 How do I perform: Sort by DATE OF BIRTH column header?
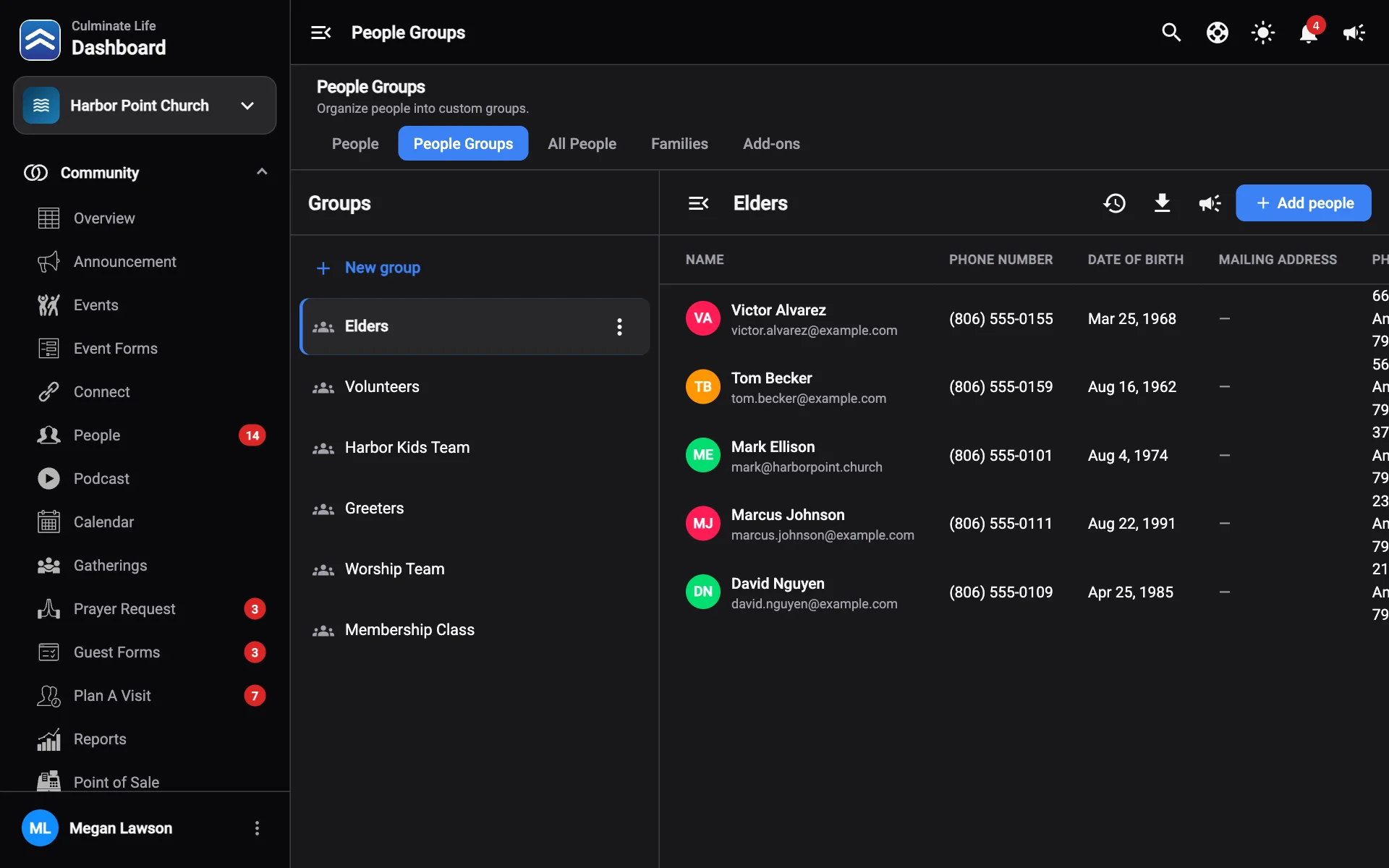coord(1135,260)
